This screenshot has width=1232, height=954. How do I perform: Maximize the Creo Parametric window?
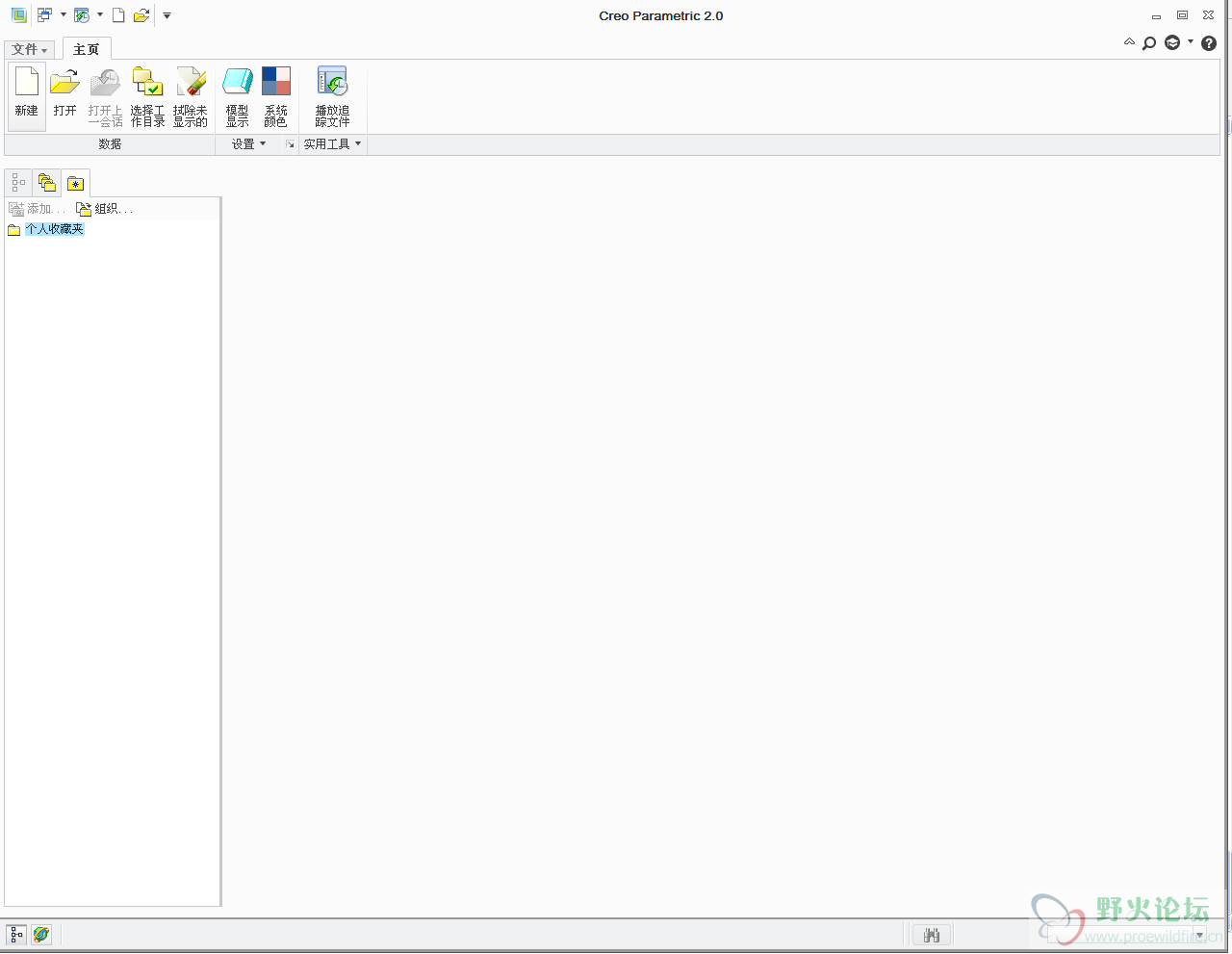pyautogui.click(x=1182, y=15)
